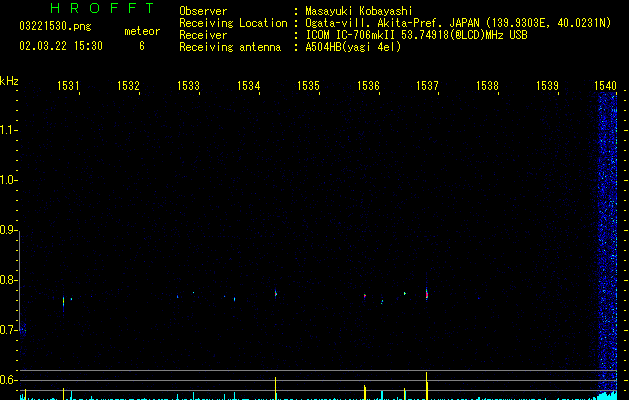Viewport: 629px width, 400px height.
Task: Click the tallest yellow amplitude spike near 1537
Action: tap(426, 386)
